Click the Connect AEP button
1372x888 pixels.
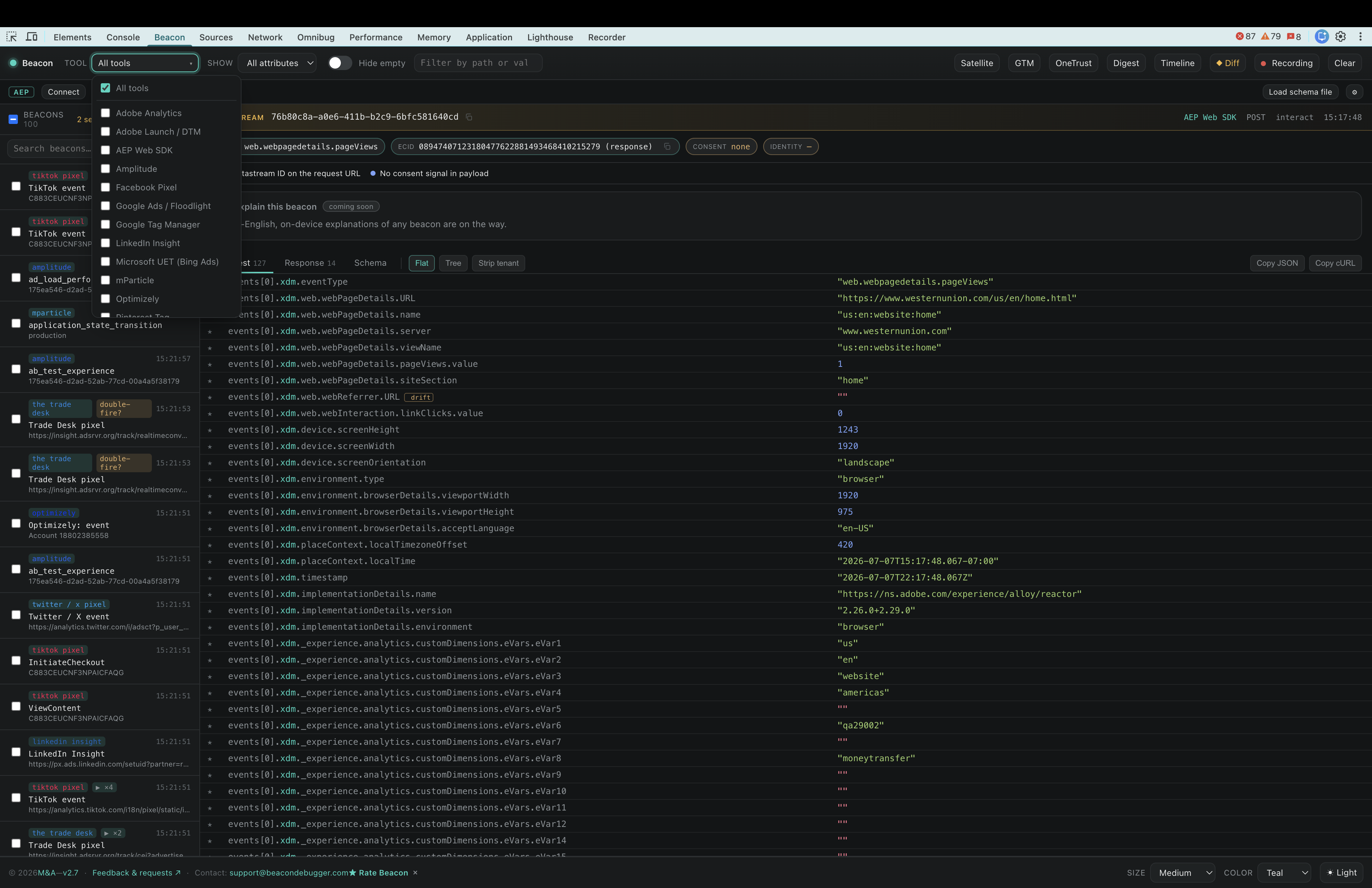coord(63,92)
